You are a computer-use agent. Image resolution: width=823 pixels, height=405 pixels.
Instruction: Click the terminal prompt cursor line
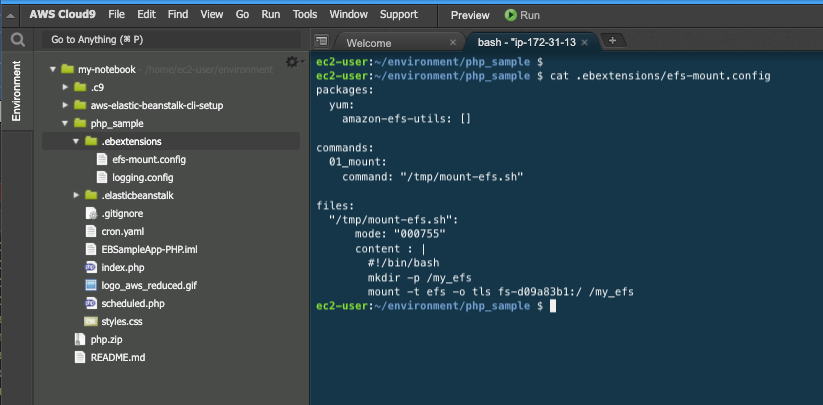pos(436,306)
